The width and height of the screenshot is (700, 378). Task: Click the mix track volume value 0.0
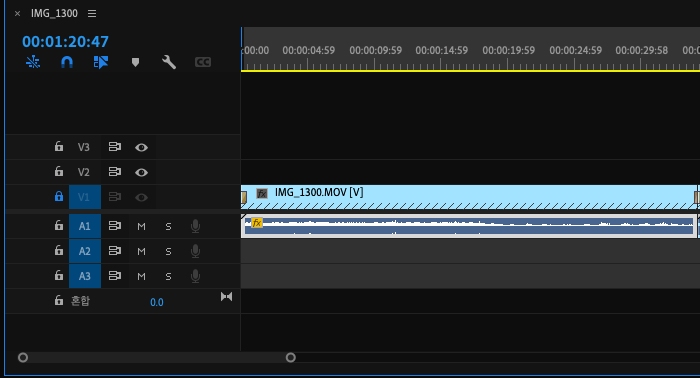(157, 302)
